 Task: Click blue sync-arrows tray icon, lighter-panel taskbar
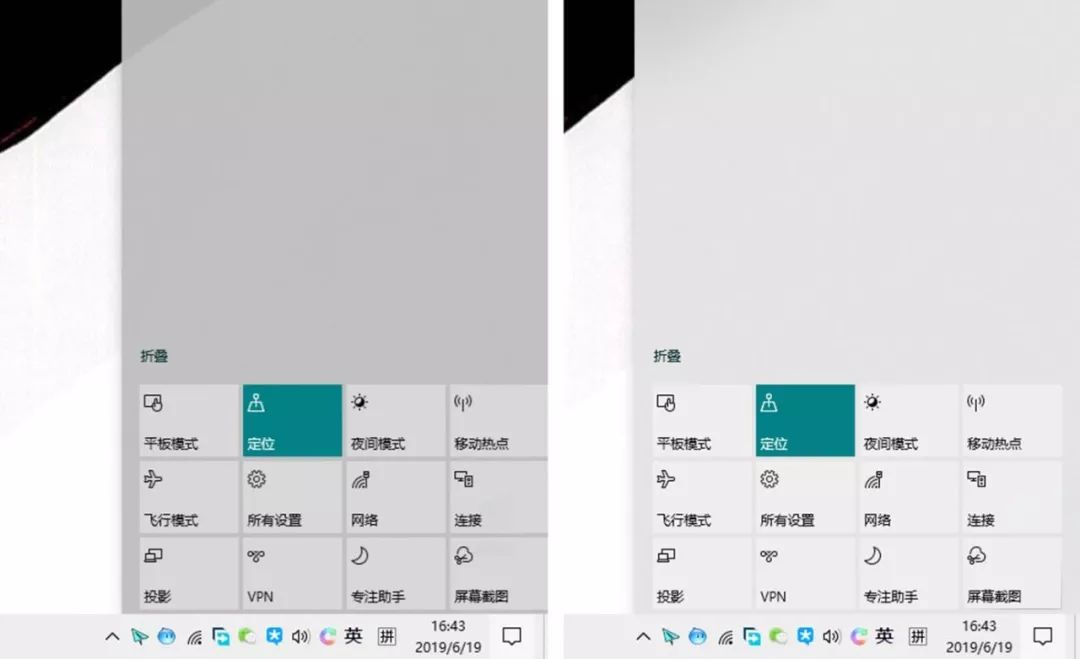click(751, 637)
